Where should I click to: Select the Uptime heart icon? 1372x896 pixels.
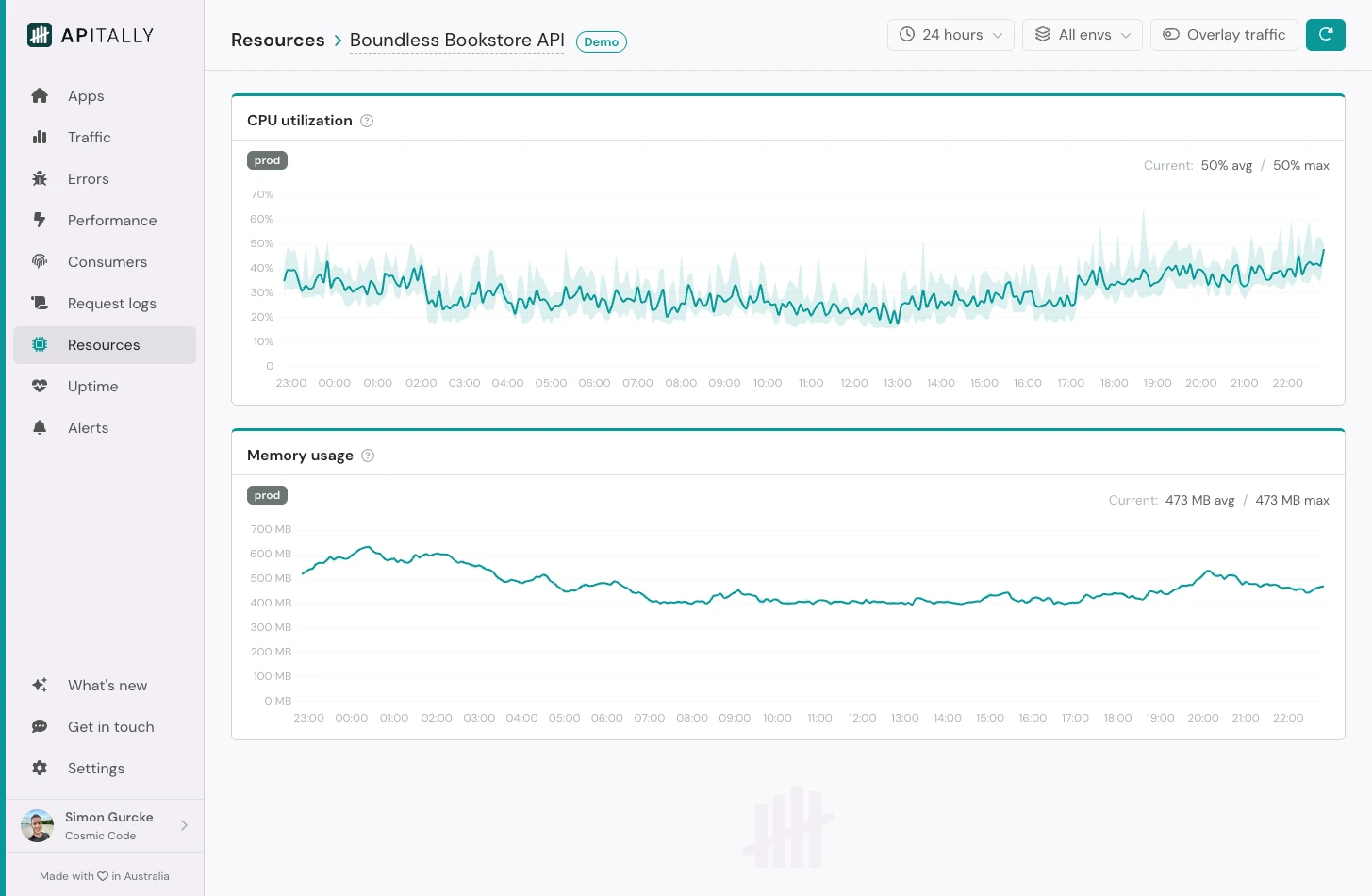coord(40,386)
